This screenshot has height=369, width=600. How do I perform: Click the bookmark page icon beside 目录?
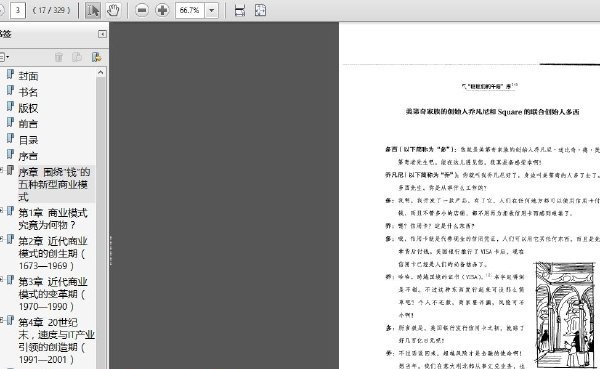[10, 139]
